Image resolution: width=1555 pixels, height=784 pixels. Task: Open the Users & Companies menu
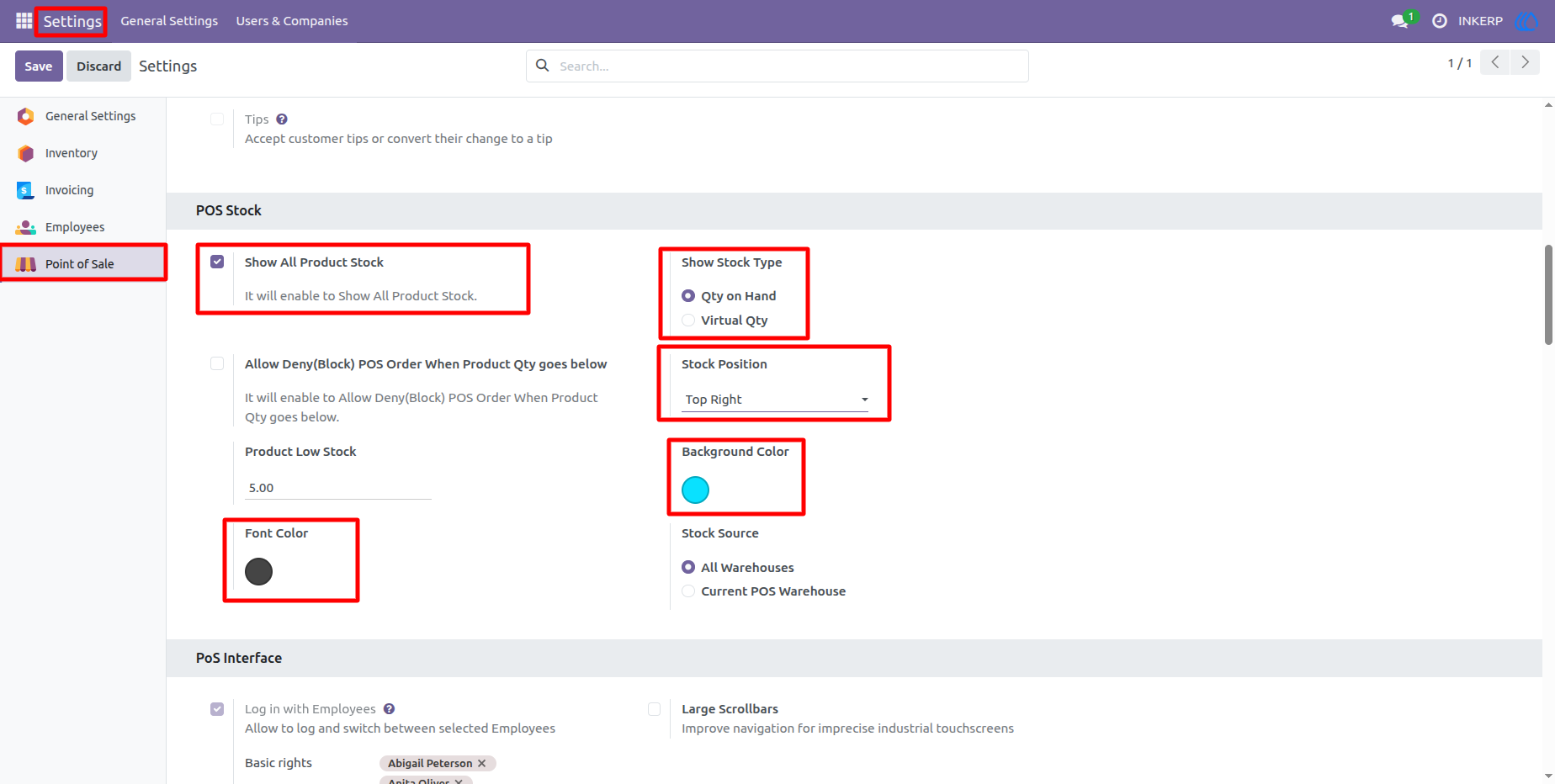tap(292, 21)
